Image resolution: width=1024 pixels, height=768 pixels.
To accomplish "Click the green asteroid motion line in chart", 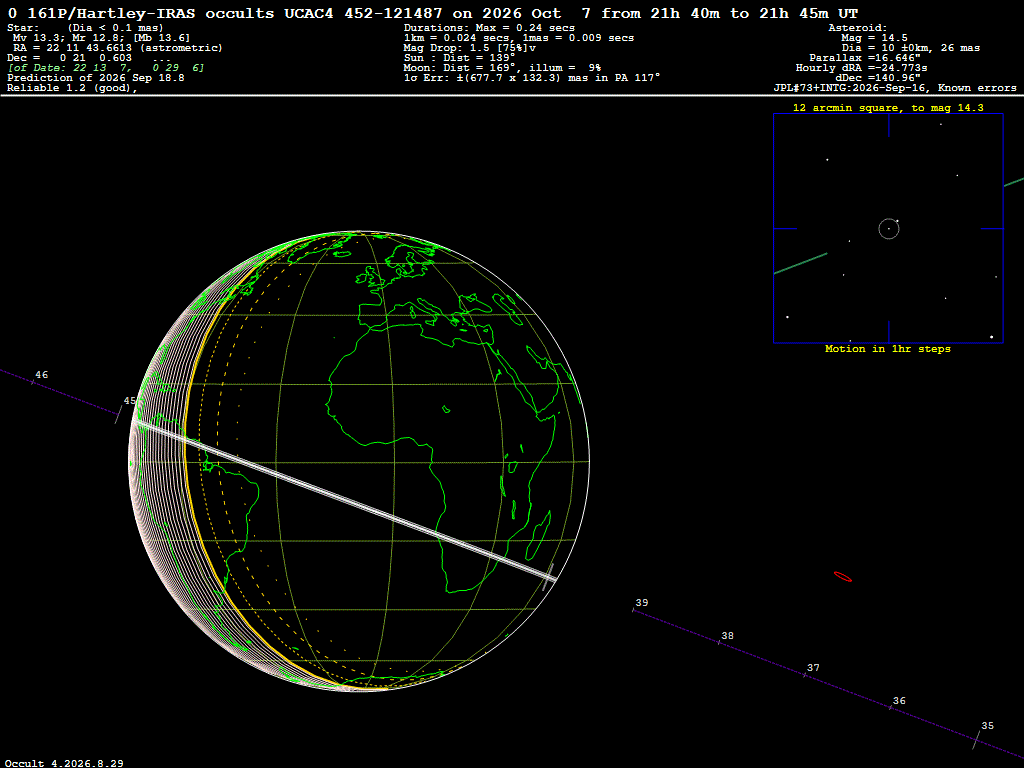I will click(800, 263).
